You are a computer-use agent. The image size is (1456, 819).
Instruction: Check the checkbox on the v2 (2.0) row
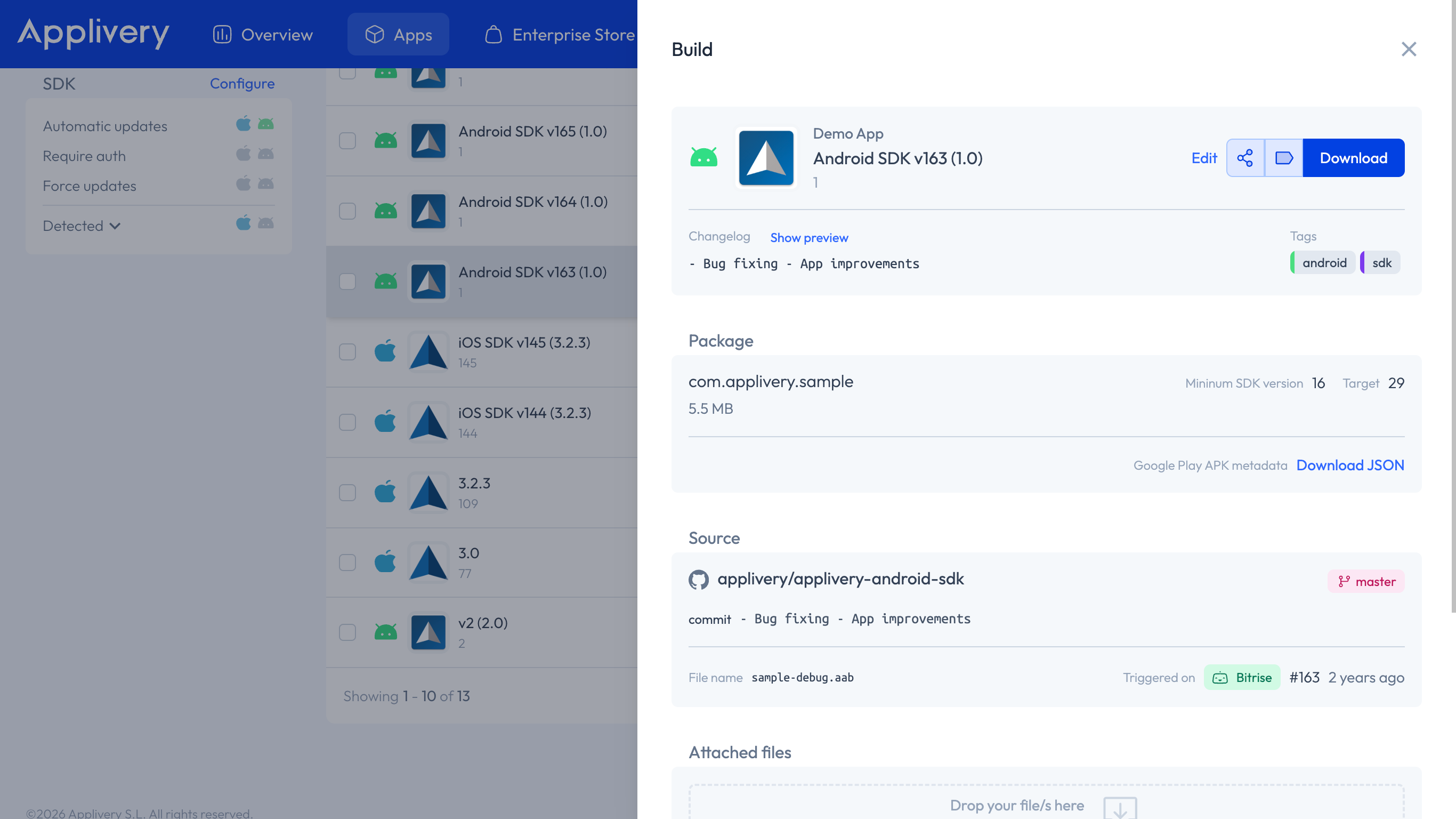[x=347, y=632]
